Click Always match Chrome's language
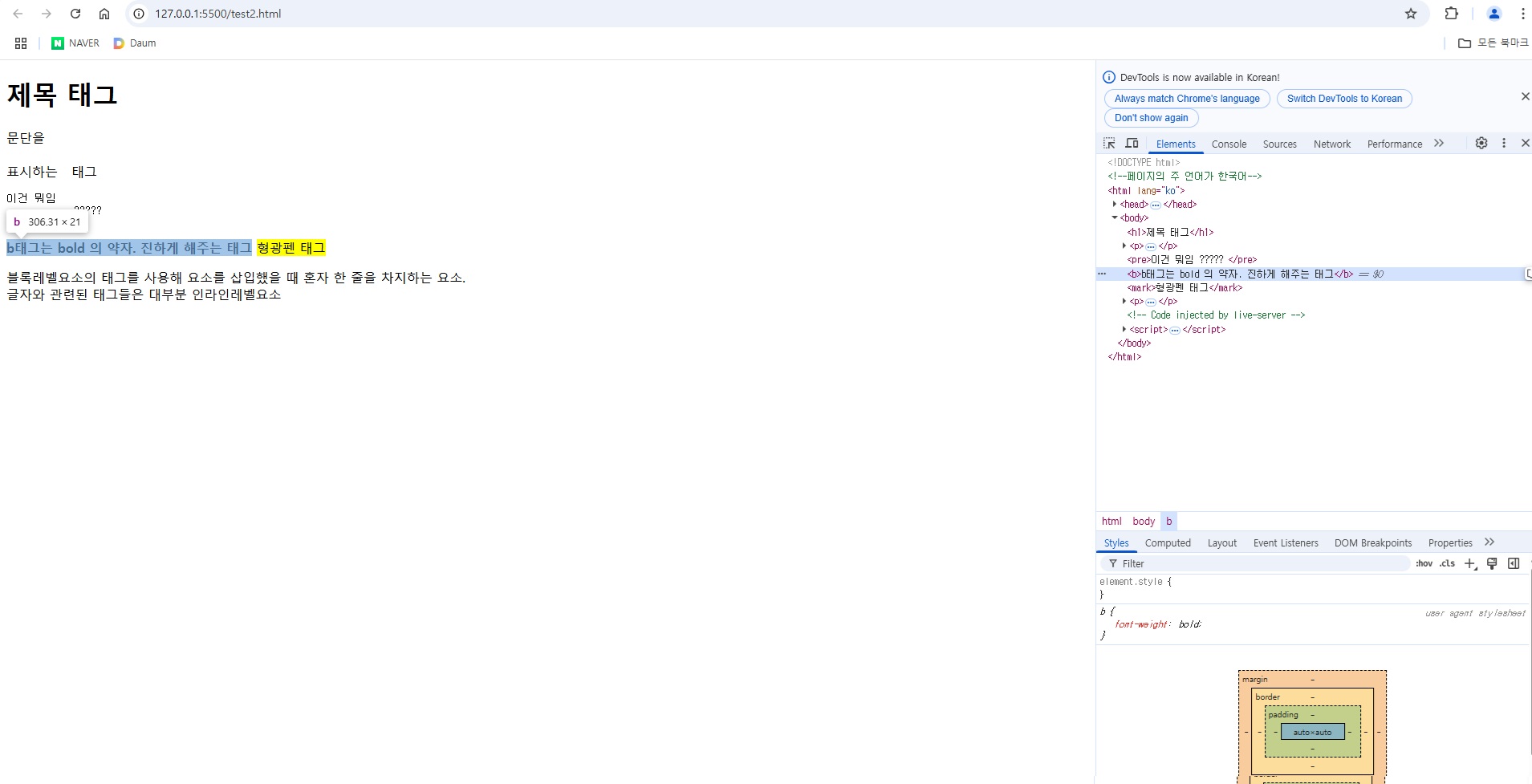 [1187, 99]
